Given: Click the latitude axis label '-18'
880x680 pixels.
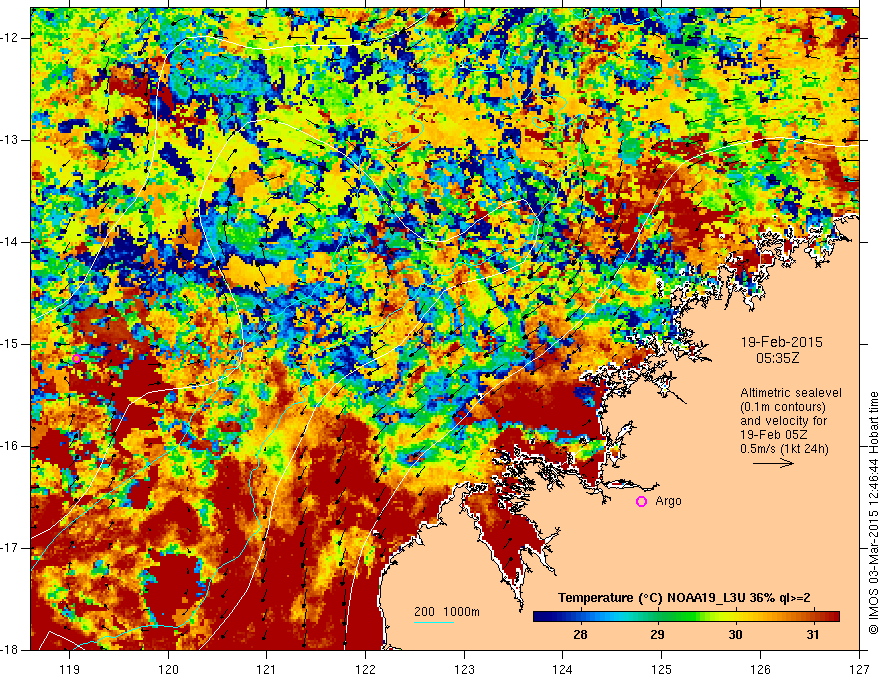Looking at the screenshot, I should tap(11, 650).
